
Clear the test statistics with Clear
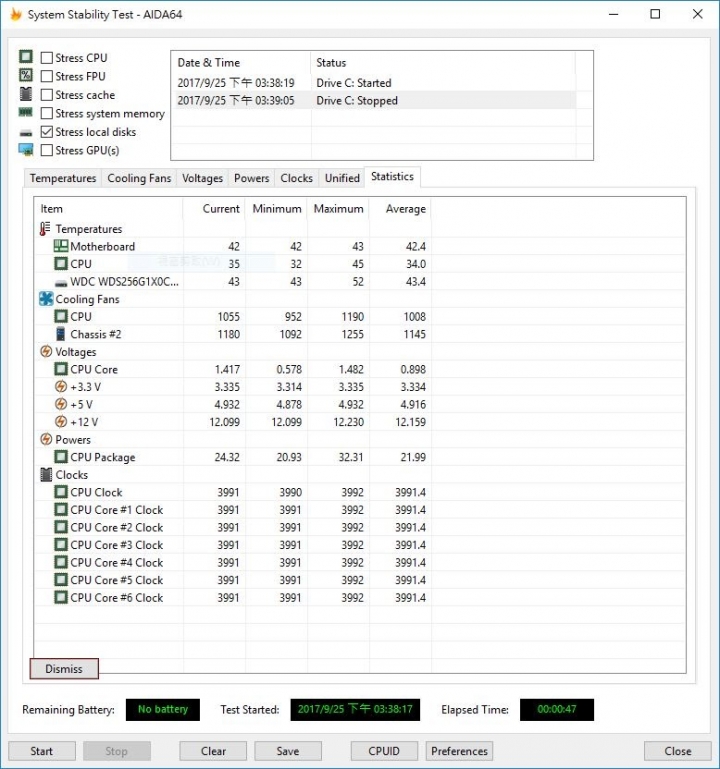(213, 751)
